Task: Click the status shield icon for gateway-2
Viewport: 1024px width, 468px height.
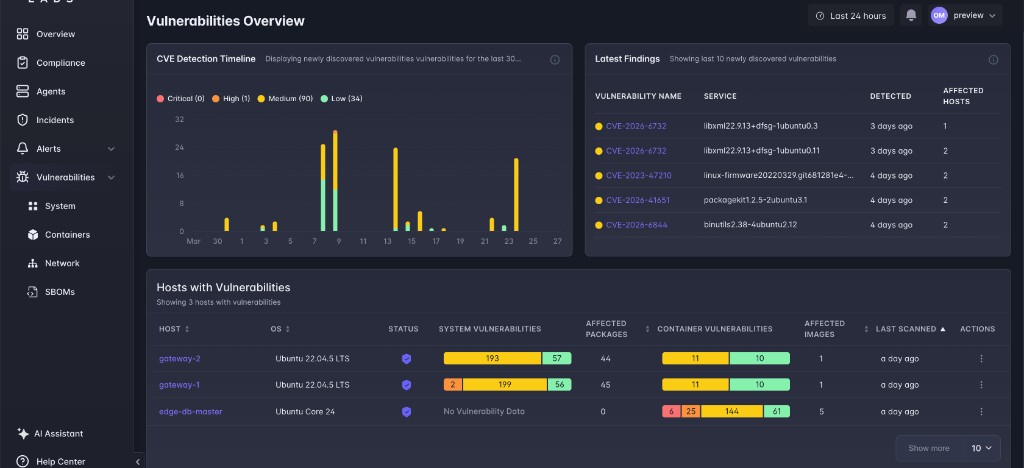Action: tap(406, 359)
